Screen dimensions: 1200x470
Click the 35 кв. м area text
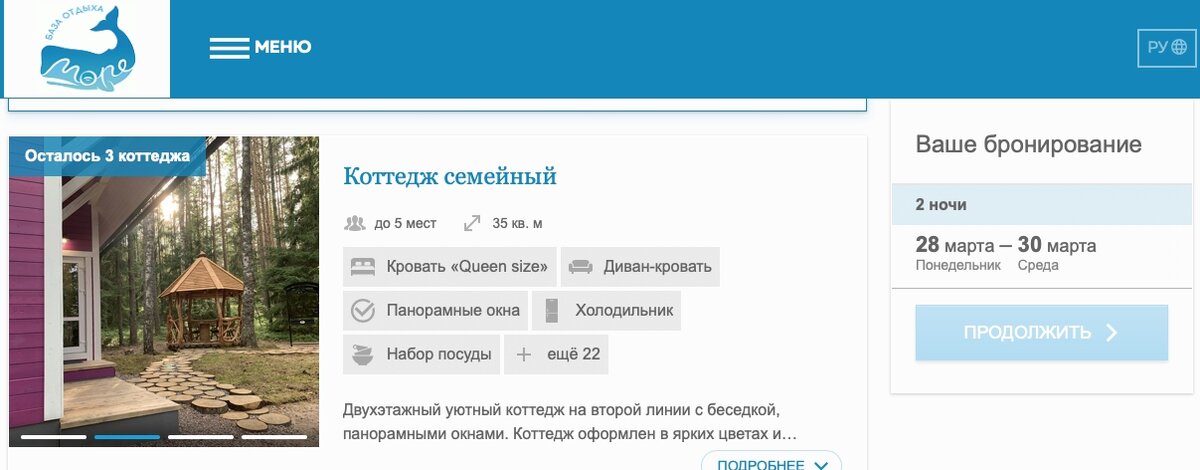[518, 223]
